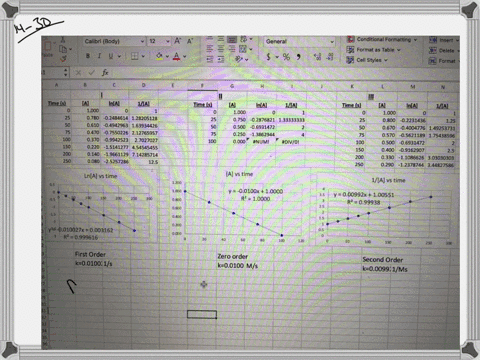
Task: Select the 'k=0.0100 M/s' cell
Action: click(x=238, y=266)
